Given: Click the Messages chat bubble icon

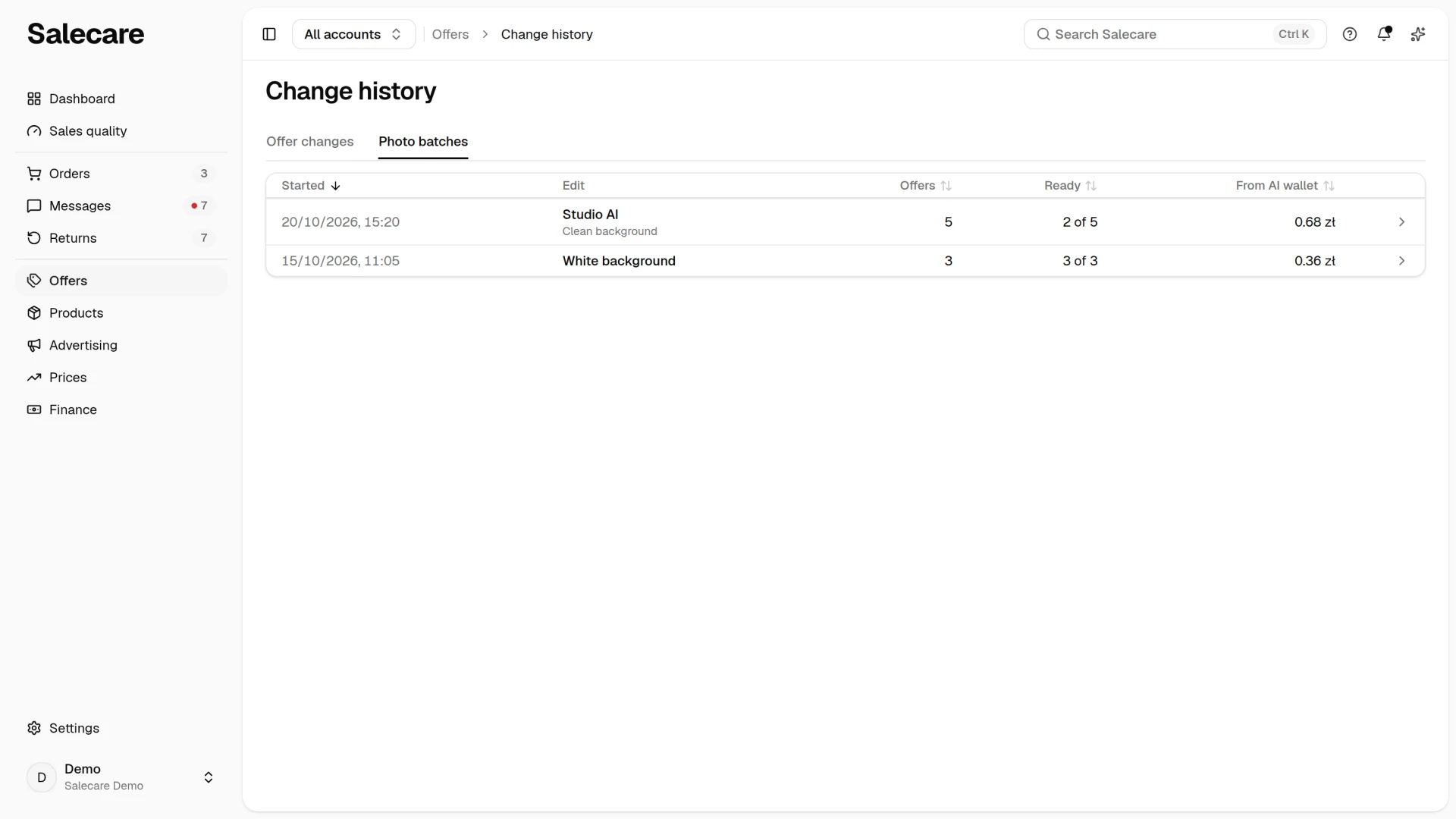Looking at the screenshot, I should click(x=34, y=206).
